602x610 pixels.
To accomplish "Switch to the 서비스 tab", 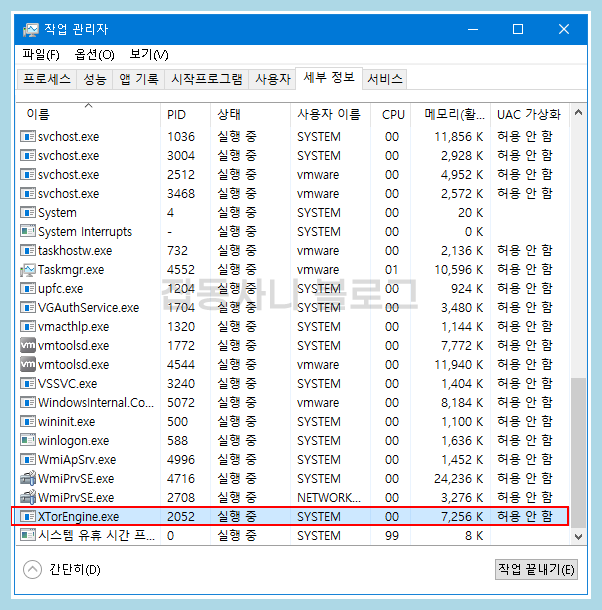I will [384, 79].
